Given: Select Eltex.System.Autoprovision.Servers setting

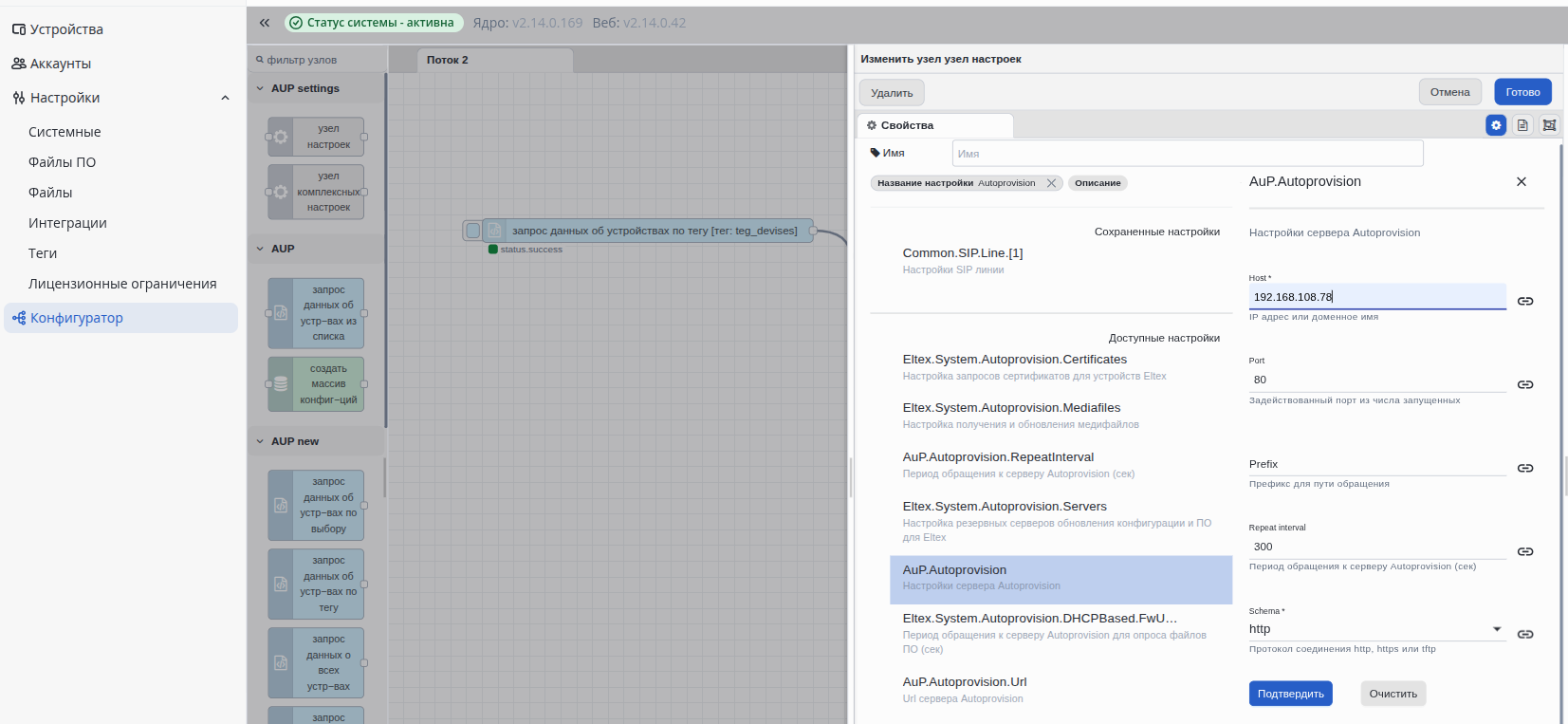Looking at the screenshot, I should pyautogui.click(x=1061, y=521).
